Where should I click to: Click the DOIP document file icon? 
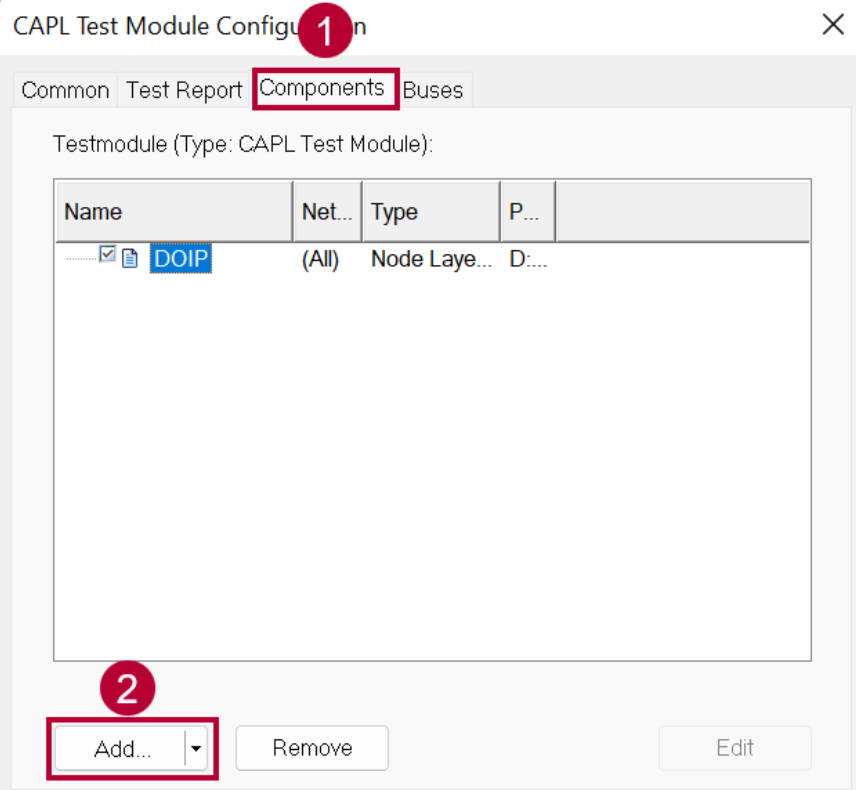pos(130,258)
